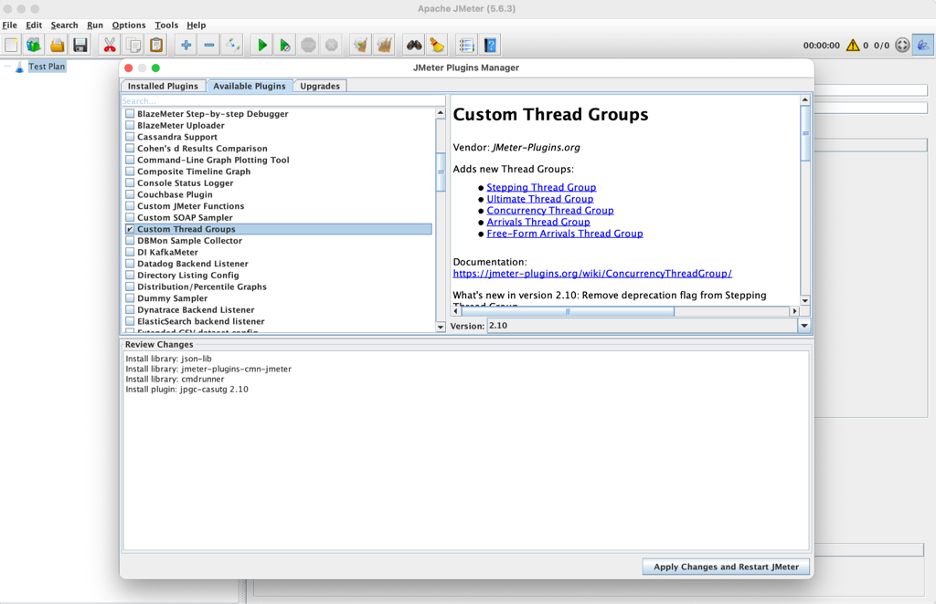
Task: Open the File menu
Action: point(10,25)
